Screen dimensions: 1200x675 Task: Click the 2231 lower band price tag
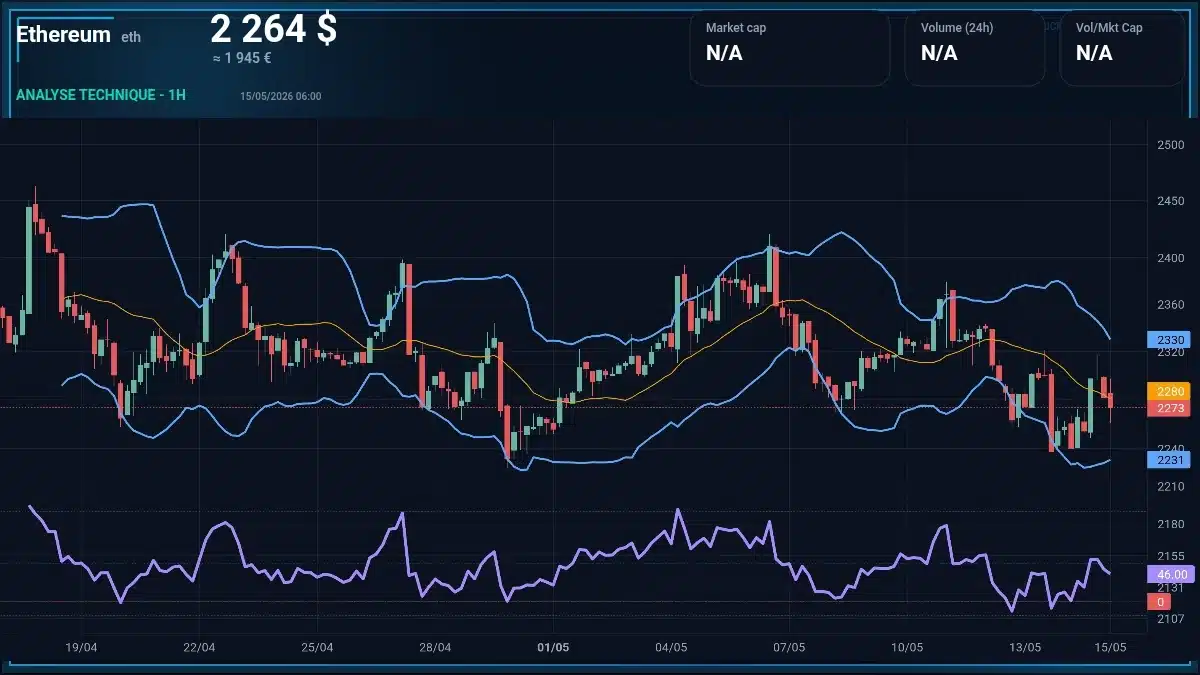(x=1167, y=460)
